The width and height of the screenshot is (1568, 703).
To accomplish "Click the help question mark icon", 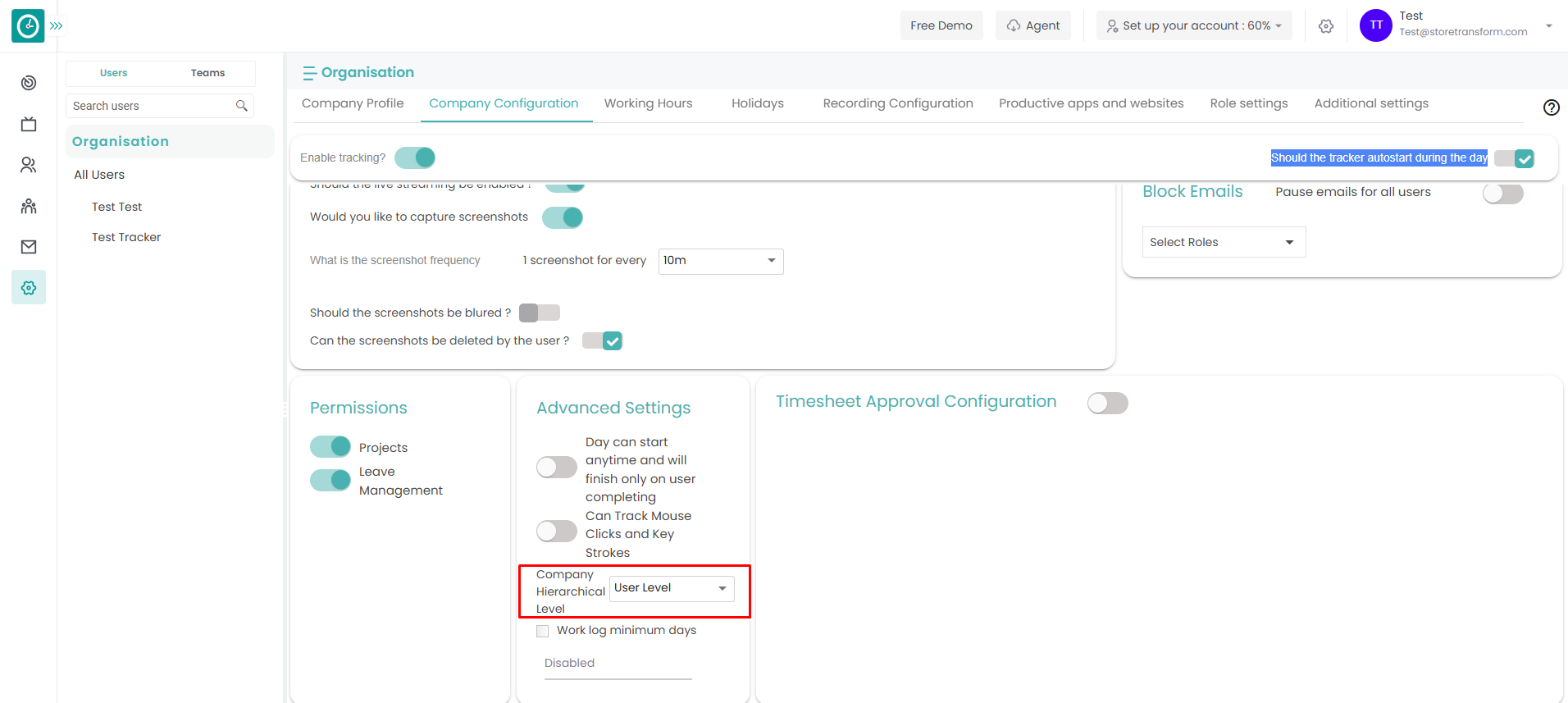I will [x=1552, y=107].
